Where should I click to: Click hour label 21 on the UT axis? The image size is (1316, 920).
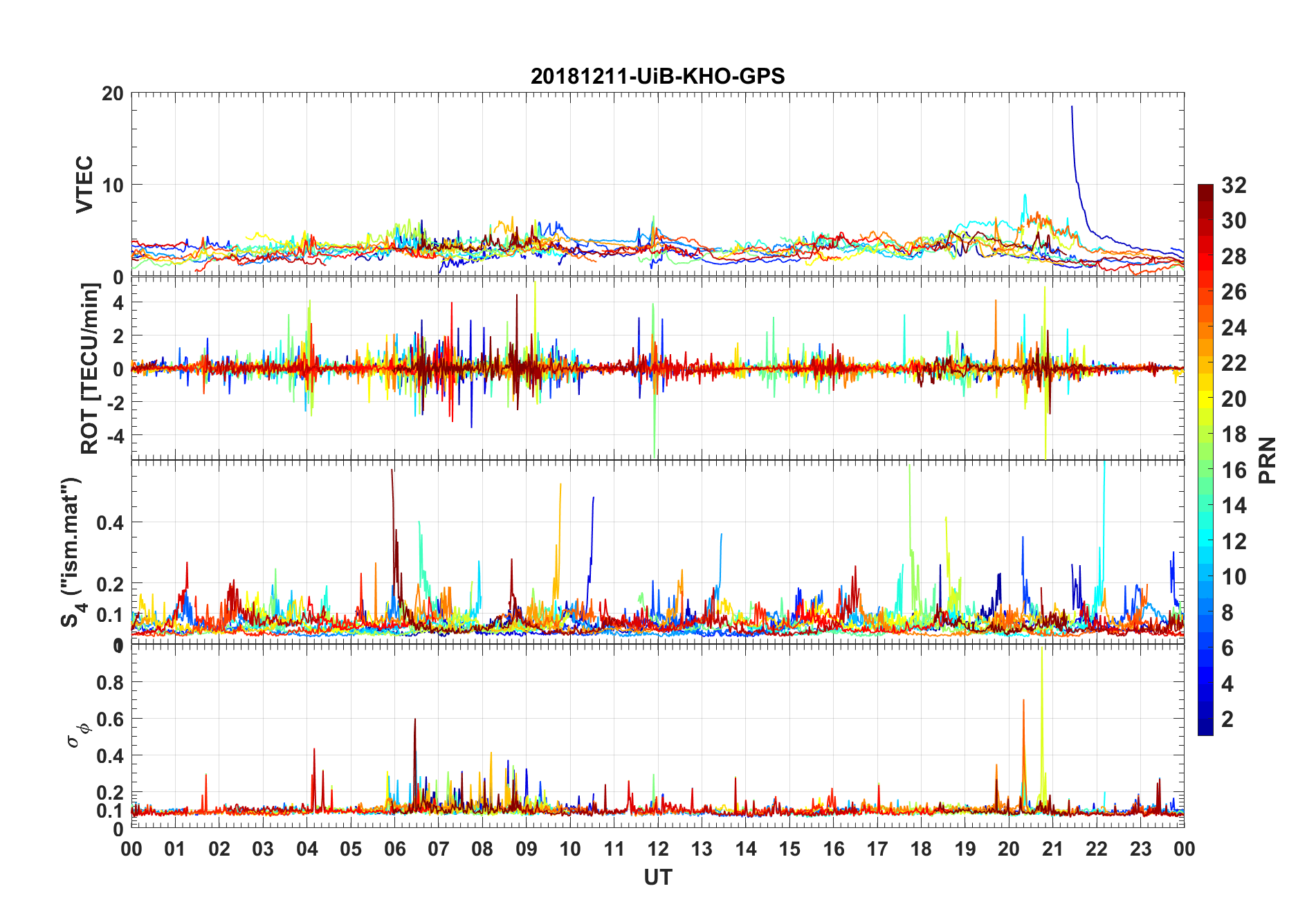(1052, 849)
